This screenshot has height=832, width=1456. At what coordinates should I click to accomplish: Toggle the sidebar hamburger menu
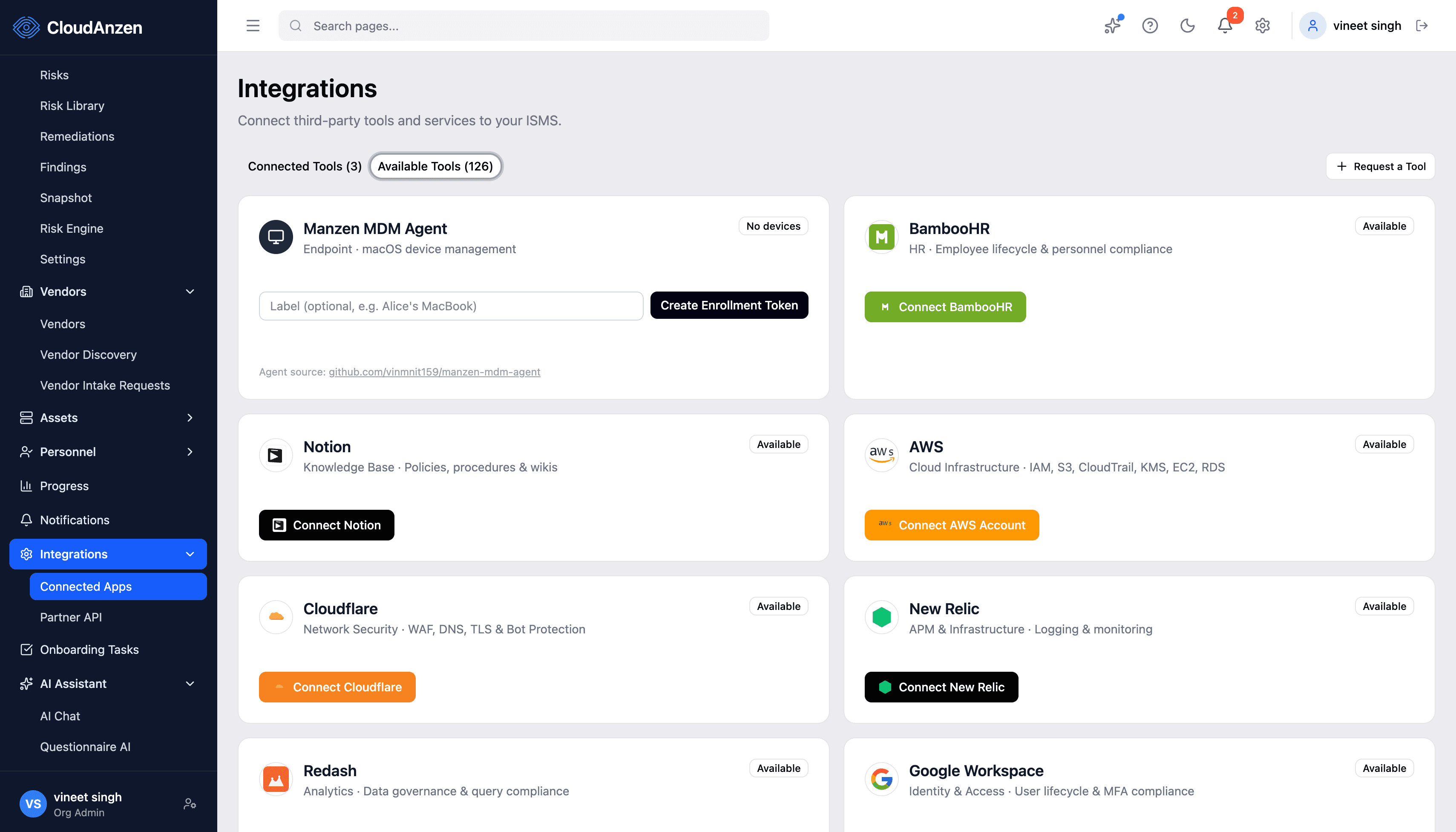pyautogui.click(x=253, y=26)
